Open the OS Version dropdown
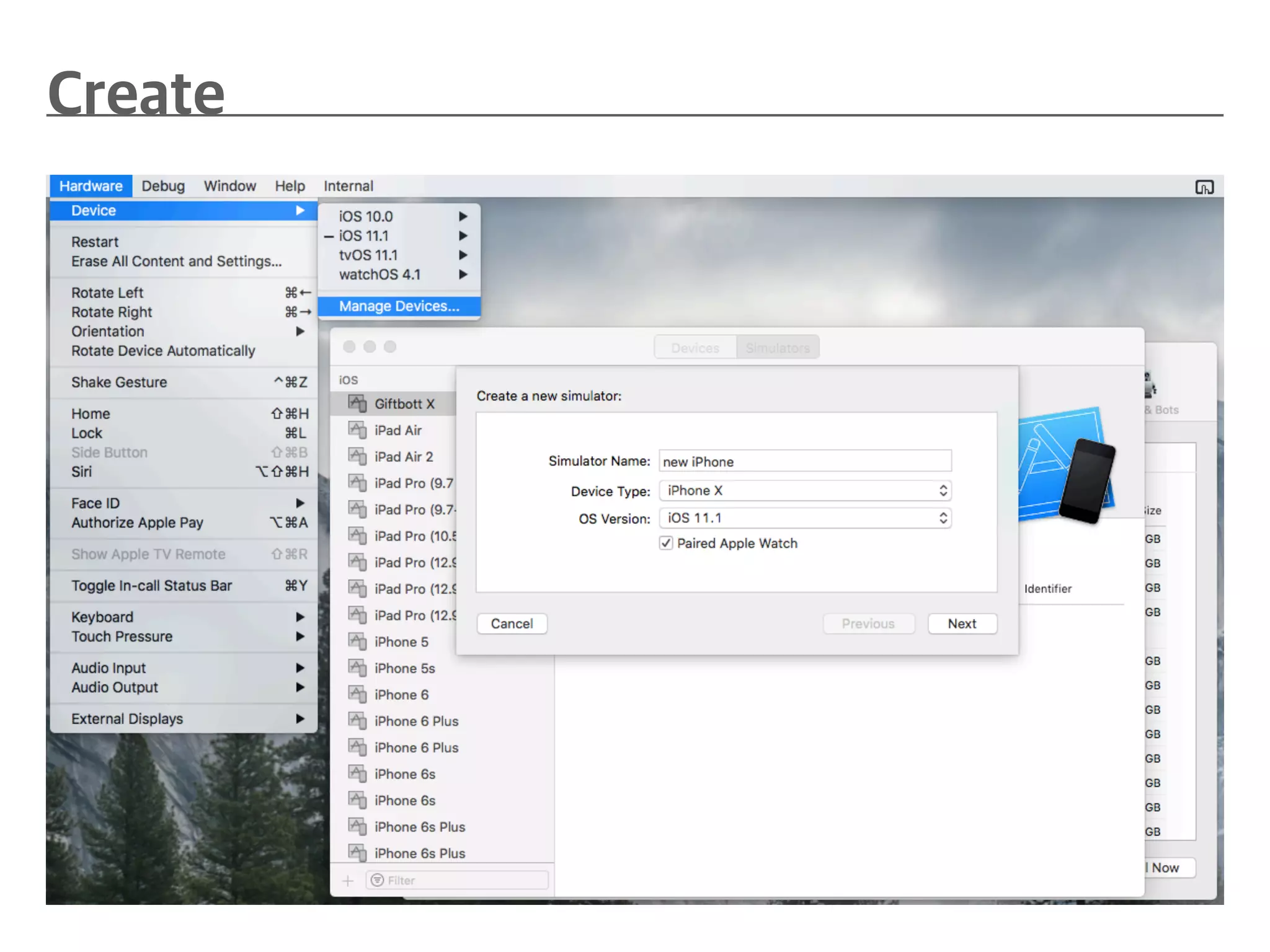1270x952 pixels. pyautogui.click(x=805, y=518)
